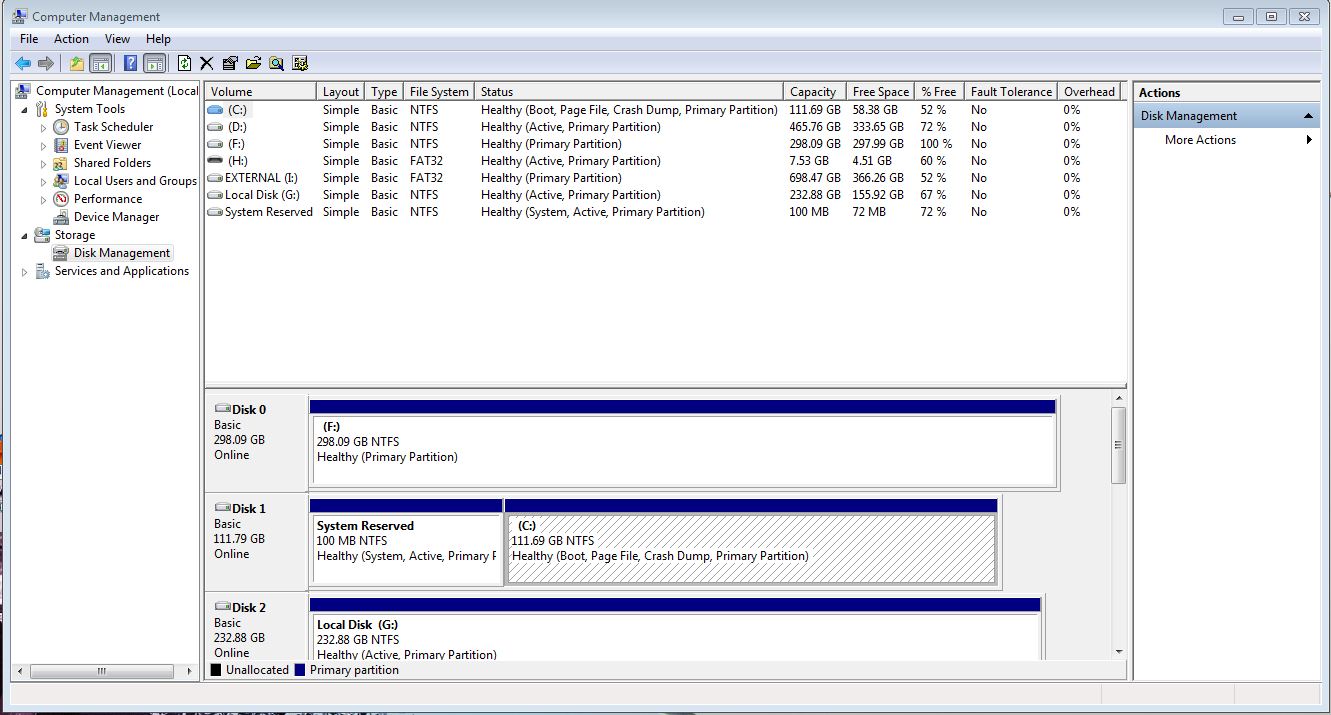Select the (F:) volume row in list
This screenshot has height=715, width=1331.
665,144
